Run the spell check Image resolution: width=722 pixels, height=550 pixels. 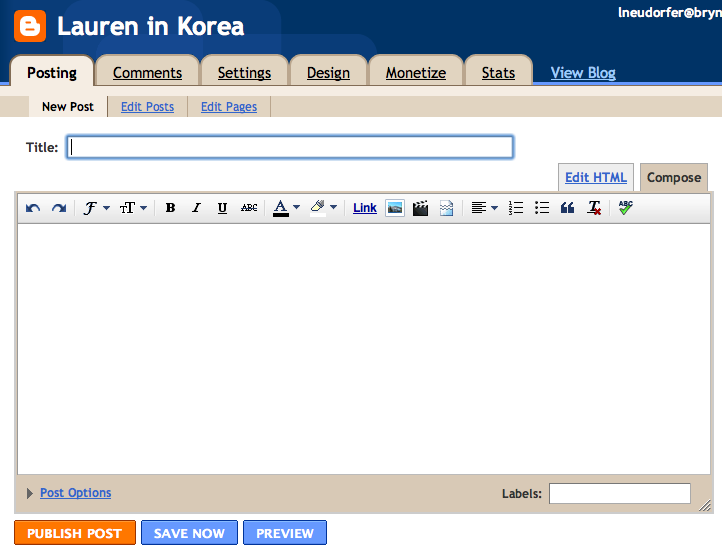(x=625, y=208)
